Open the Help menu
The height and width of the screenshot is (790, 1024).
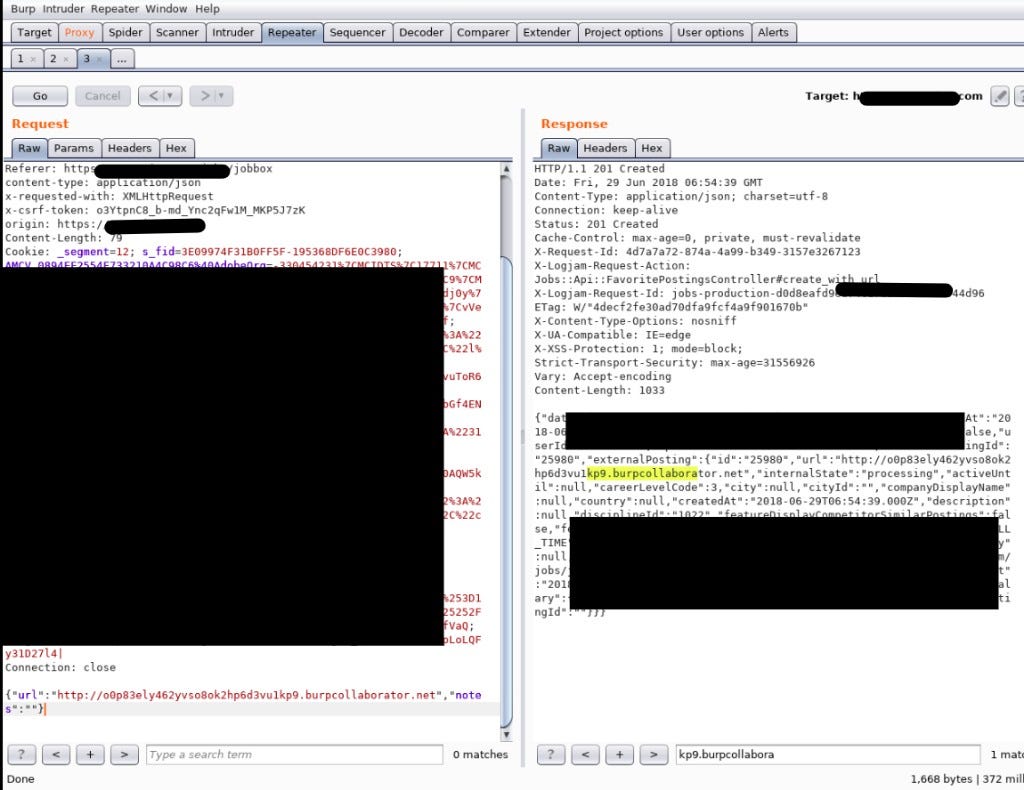(207, 9)
